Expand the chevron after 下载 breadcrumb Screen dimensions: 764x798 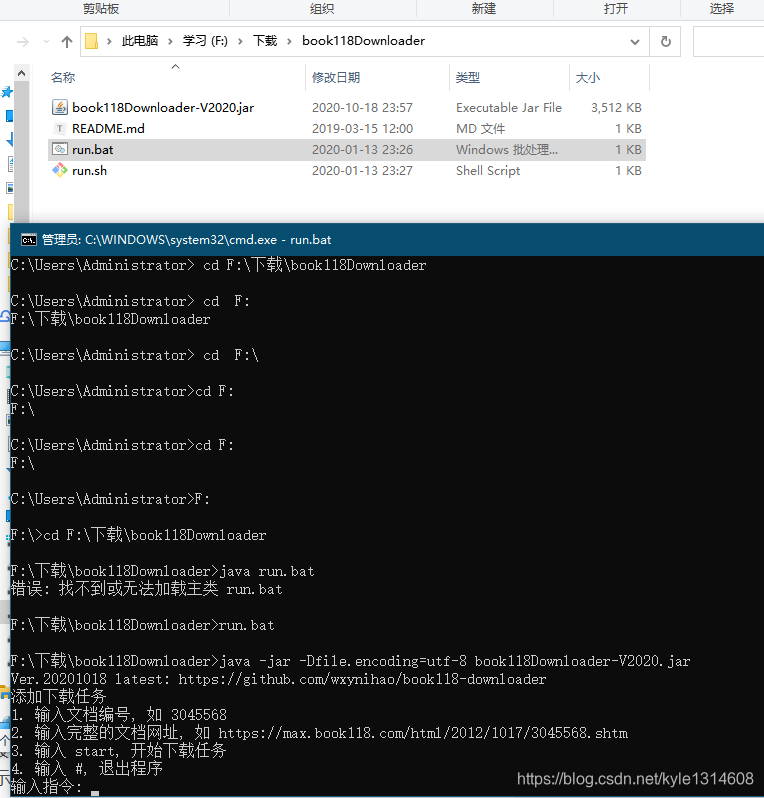click(x=289, y=41)
